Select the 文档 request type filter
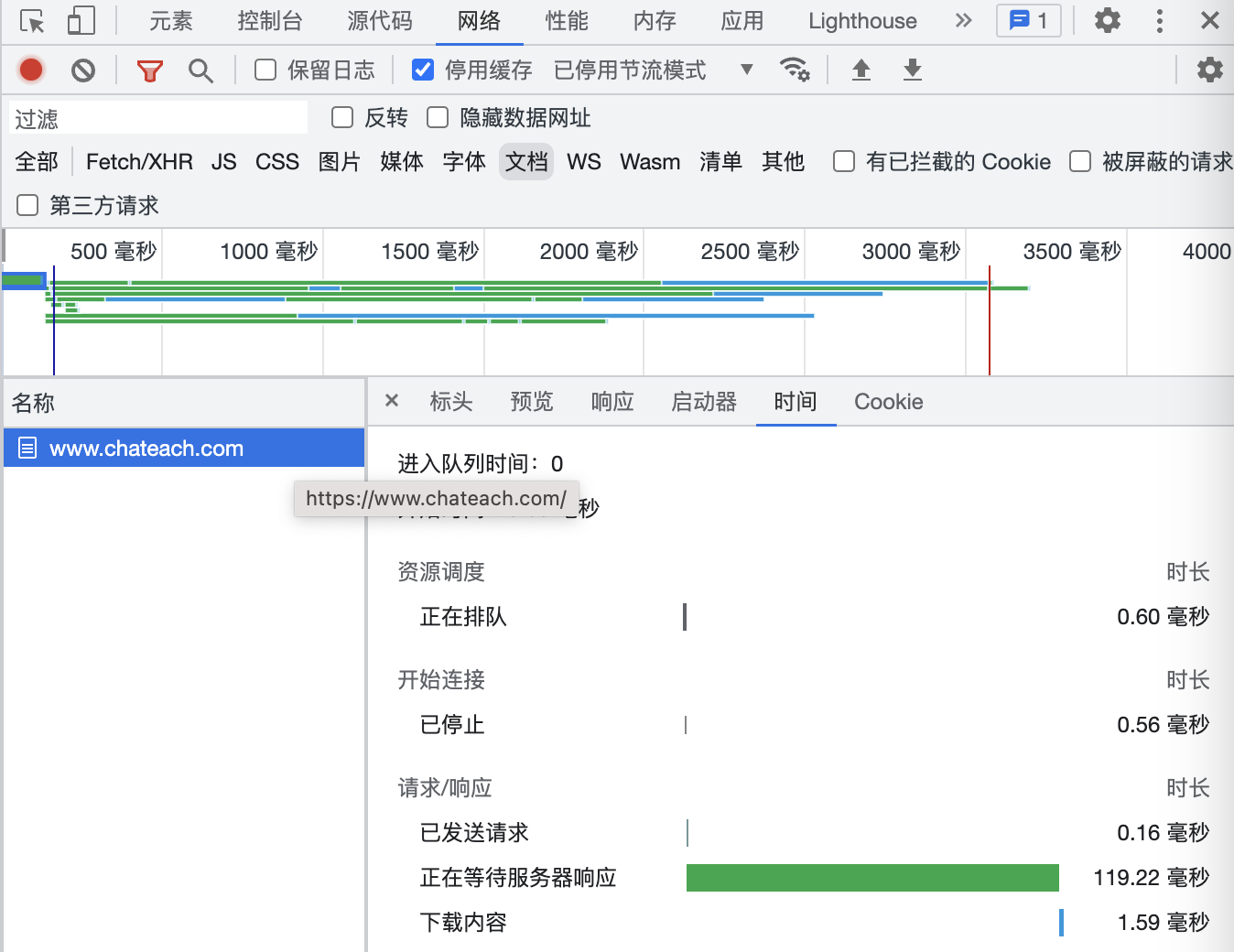 point(526,162)
